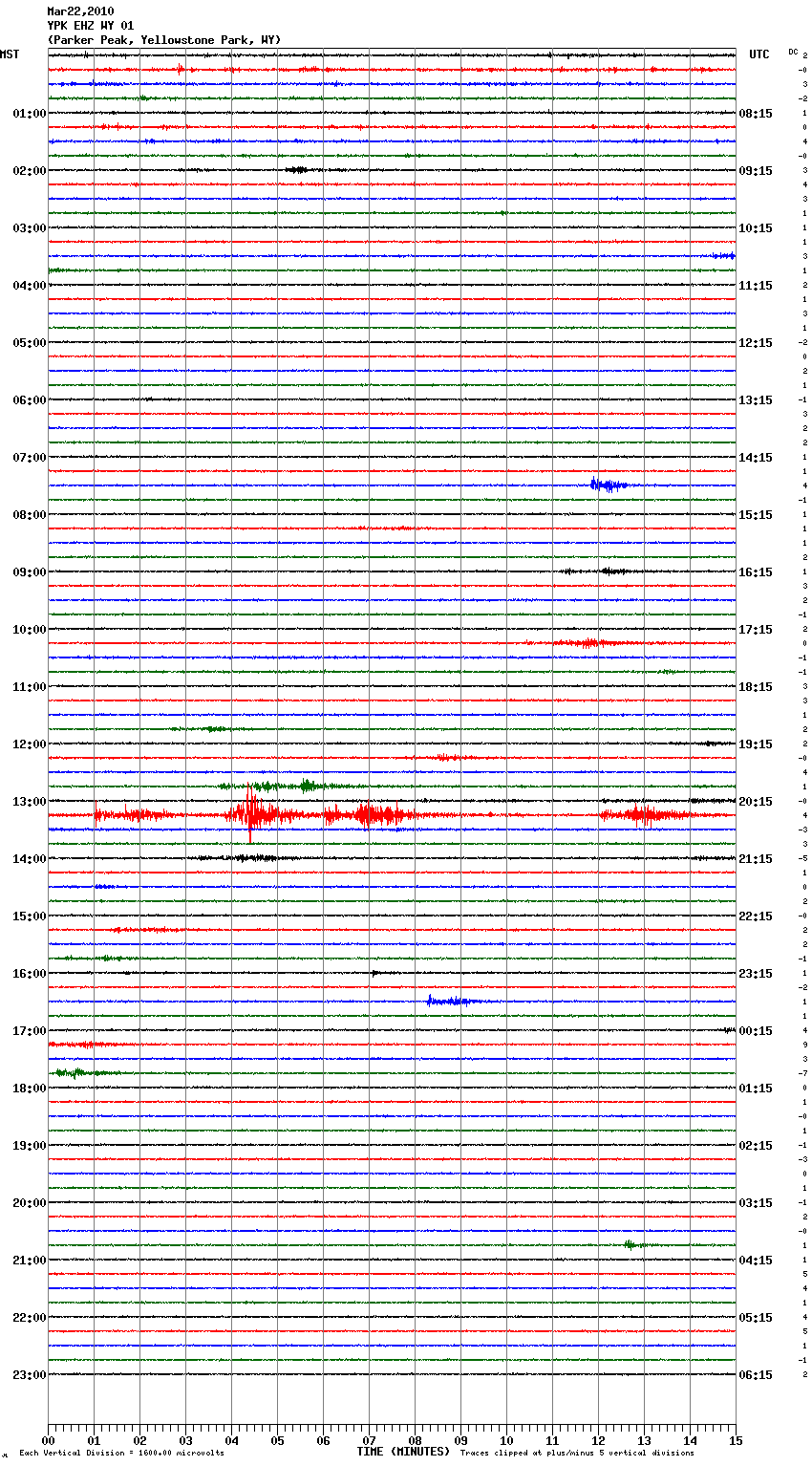
Task: Click the 04:15 UTC time label
Action: [756, 1261]
